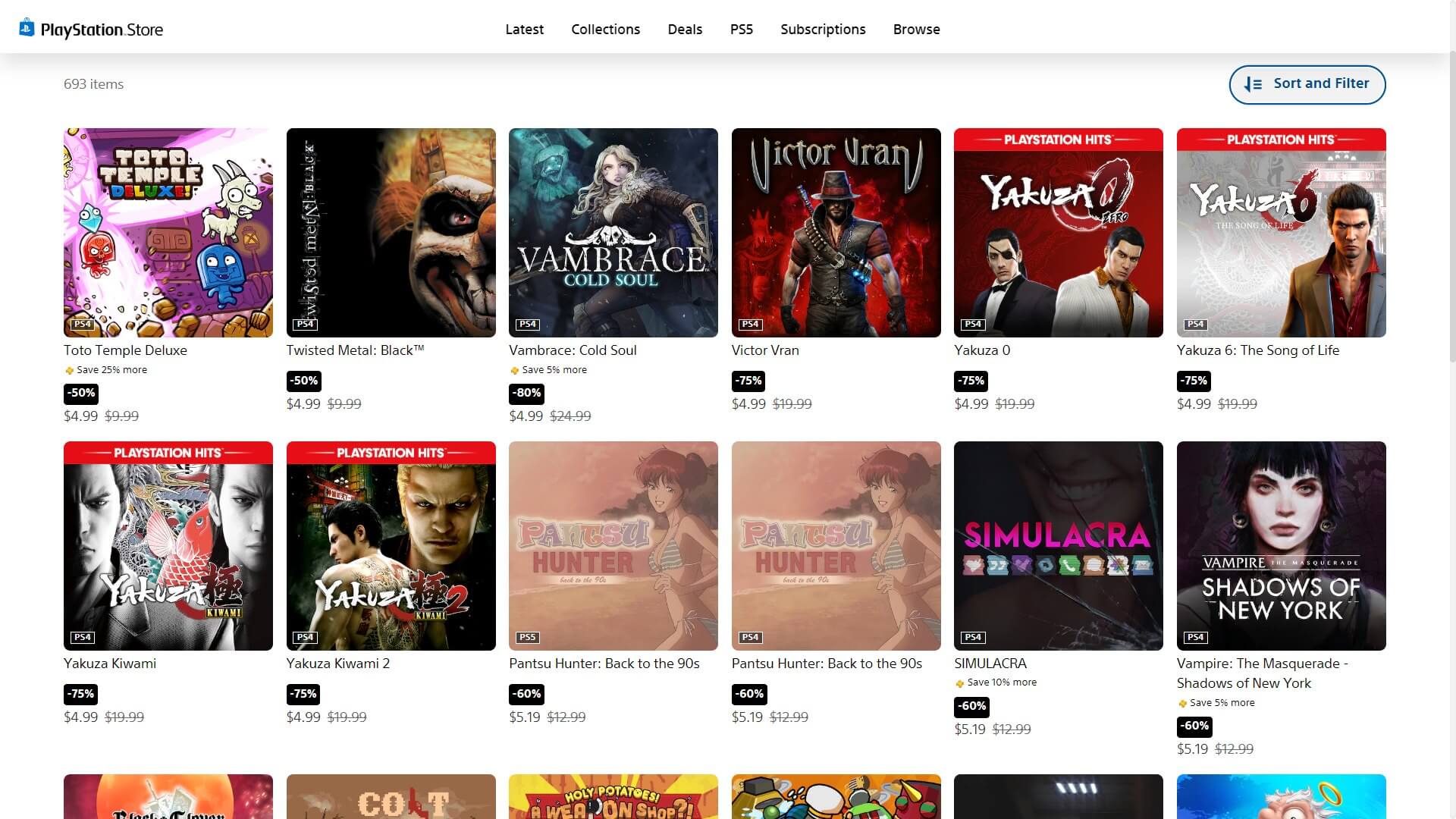Click the Yakuza 6: The Song of Life title
The image size is (1456, 819).
(1257, 350)
